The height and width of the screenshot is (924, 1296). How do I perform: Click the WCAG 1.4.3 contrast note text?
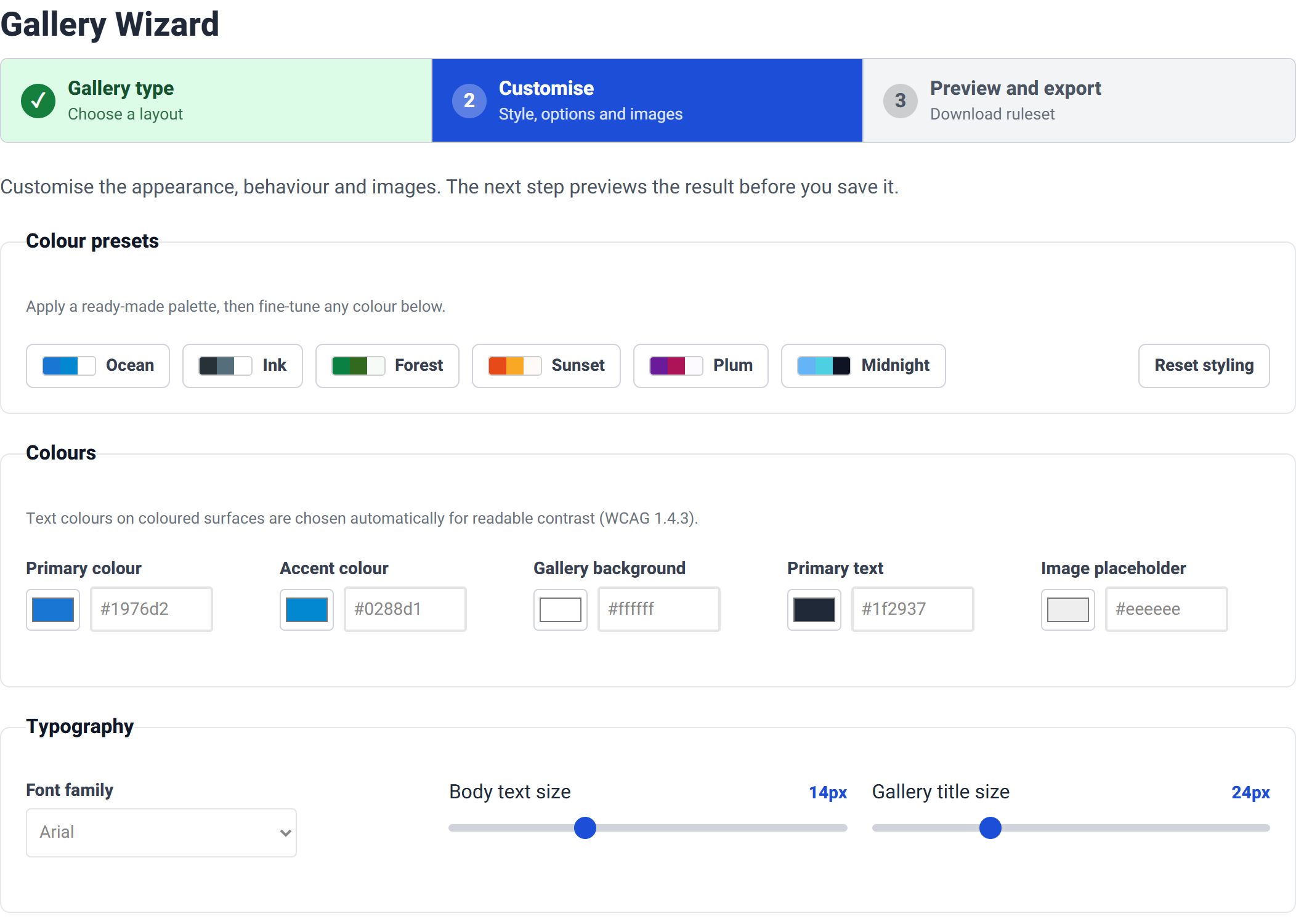point(362,518)
